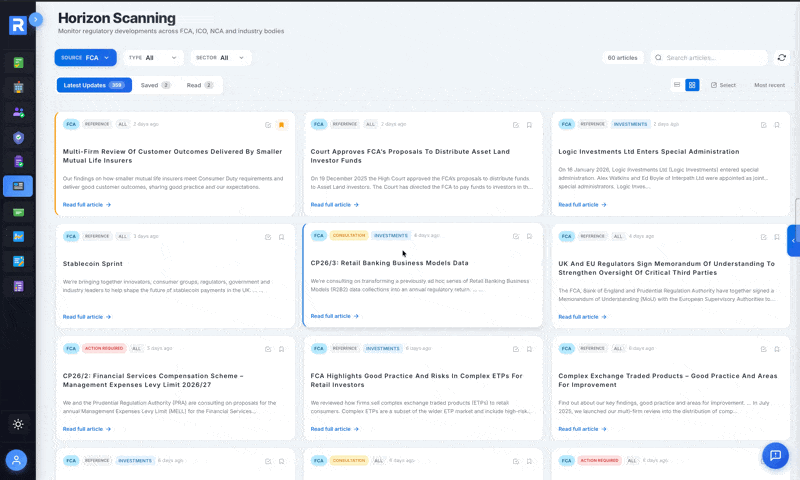Open the purple list sidebar icon
The image size is (800, 480).
[18, 286]
